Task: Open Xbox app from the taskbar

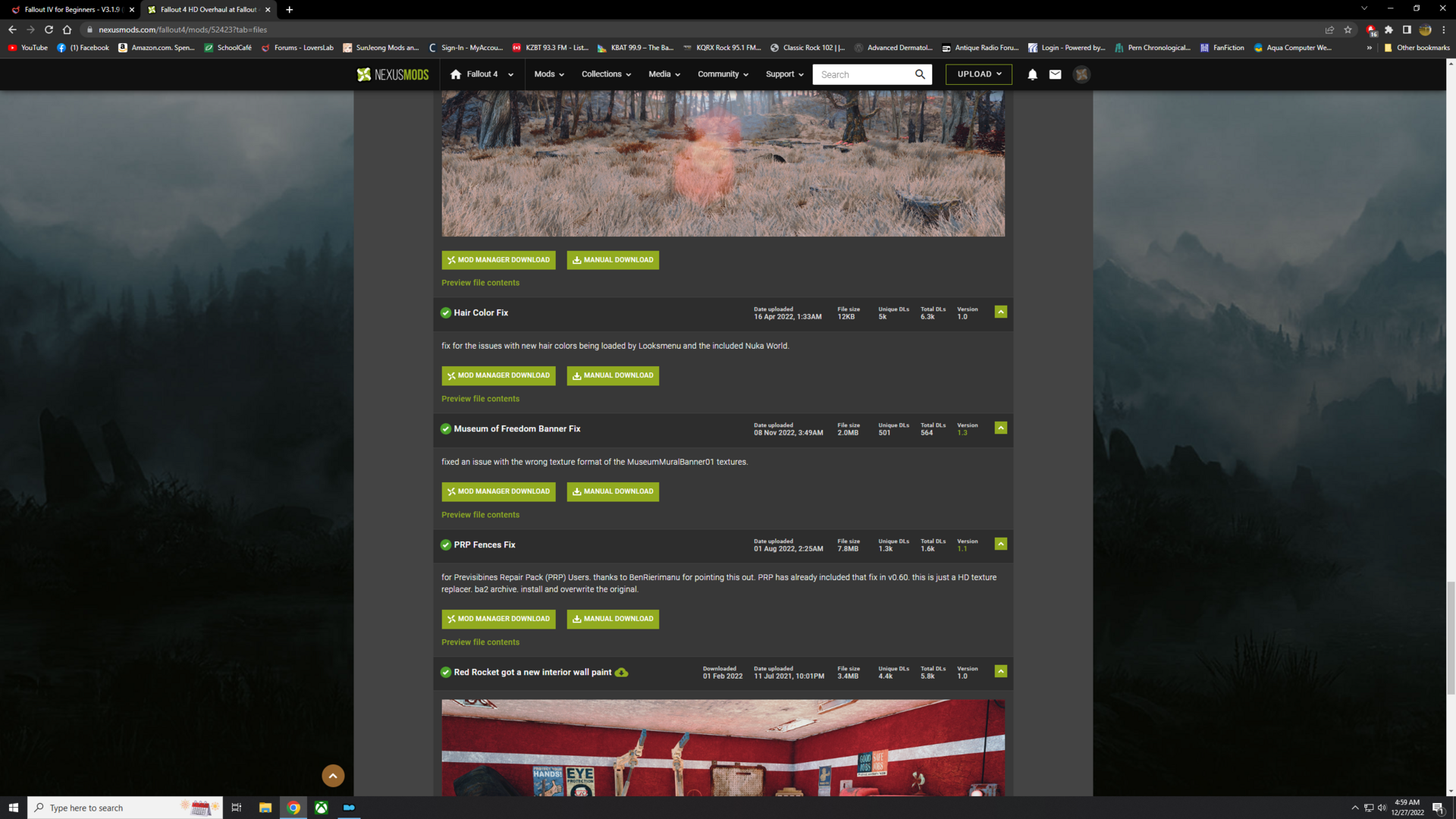Action: (322, 808)
